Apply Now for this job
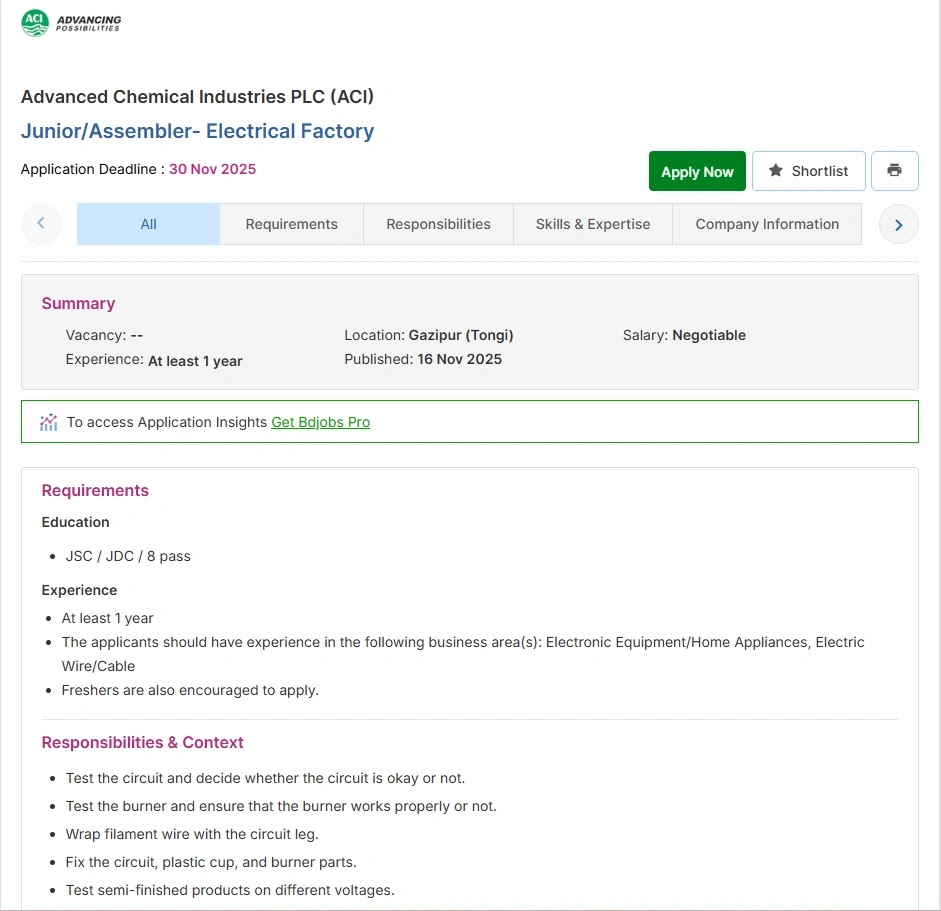 pyautogui.click(x=697, y=171)
